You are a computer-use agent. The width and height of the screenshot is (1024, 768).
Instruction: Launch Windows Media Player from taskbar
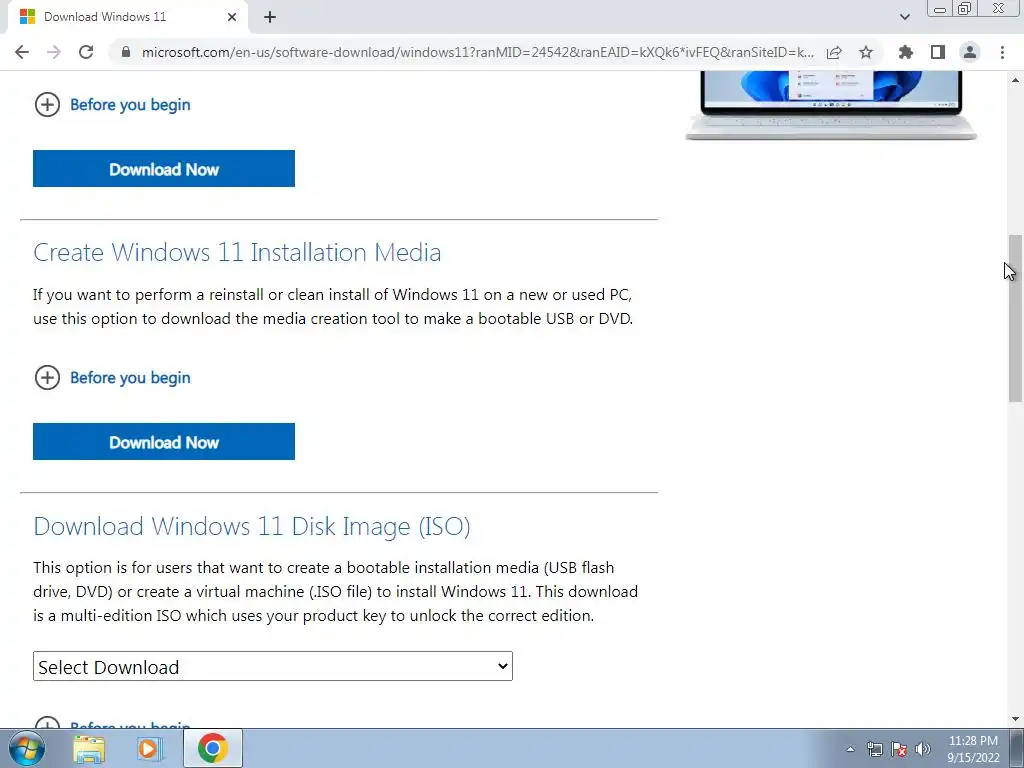click(150, 748)
